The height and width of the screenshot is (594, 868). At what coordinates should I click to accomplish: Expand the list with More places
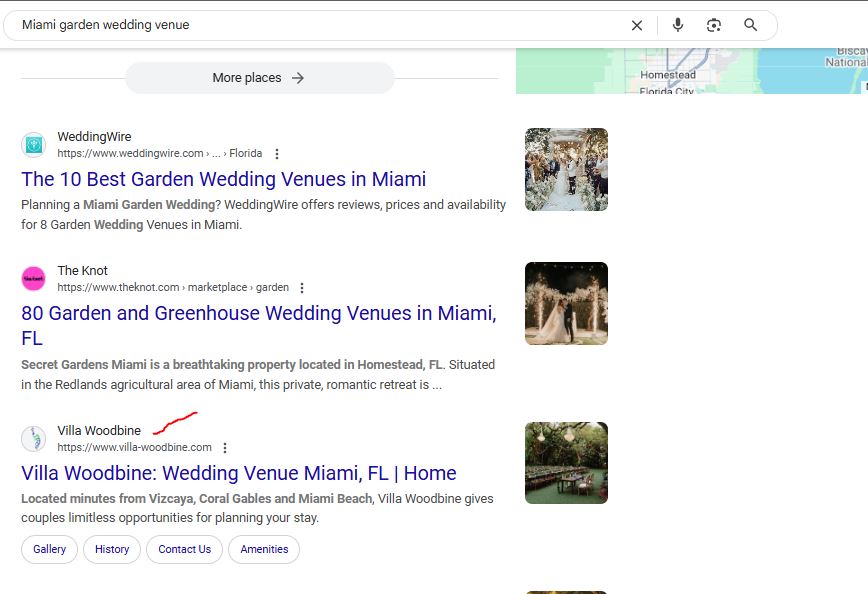pos(259,78)
